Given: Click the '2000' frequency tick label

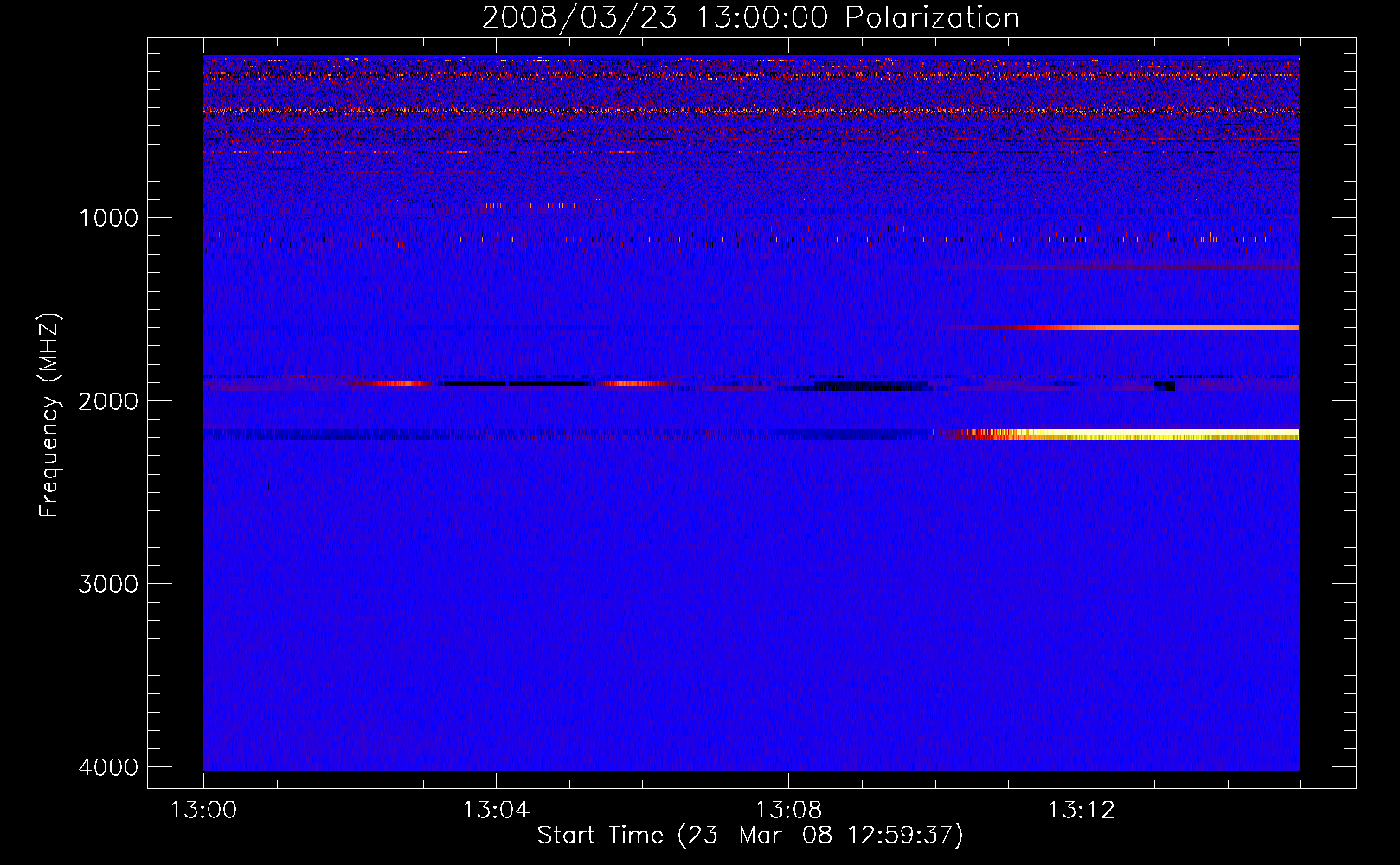Looking at the screenshot, I should click(x=108, y=400).
